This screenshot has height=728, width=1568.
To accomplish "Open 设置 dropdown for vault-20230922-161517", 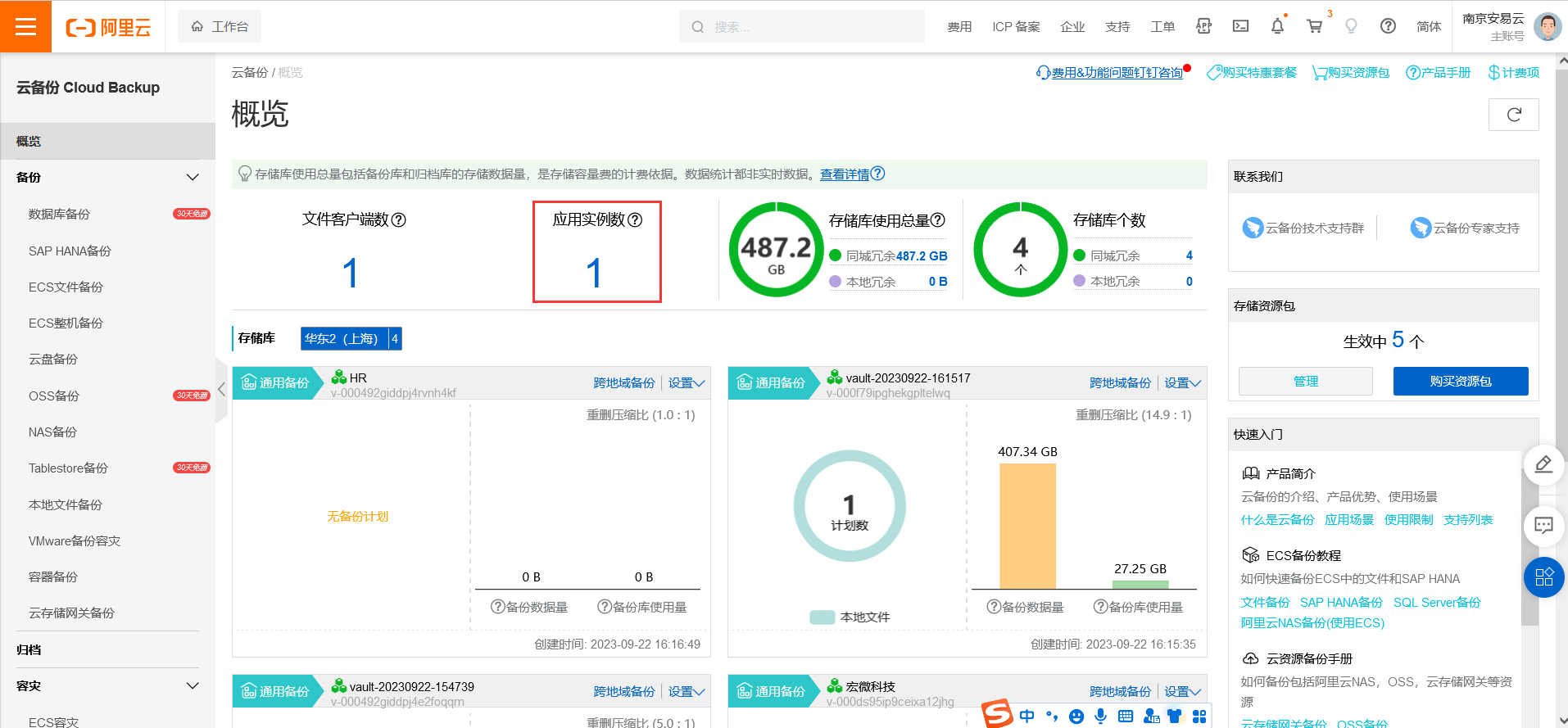I will tap(1182, 382).
